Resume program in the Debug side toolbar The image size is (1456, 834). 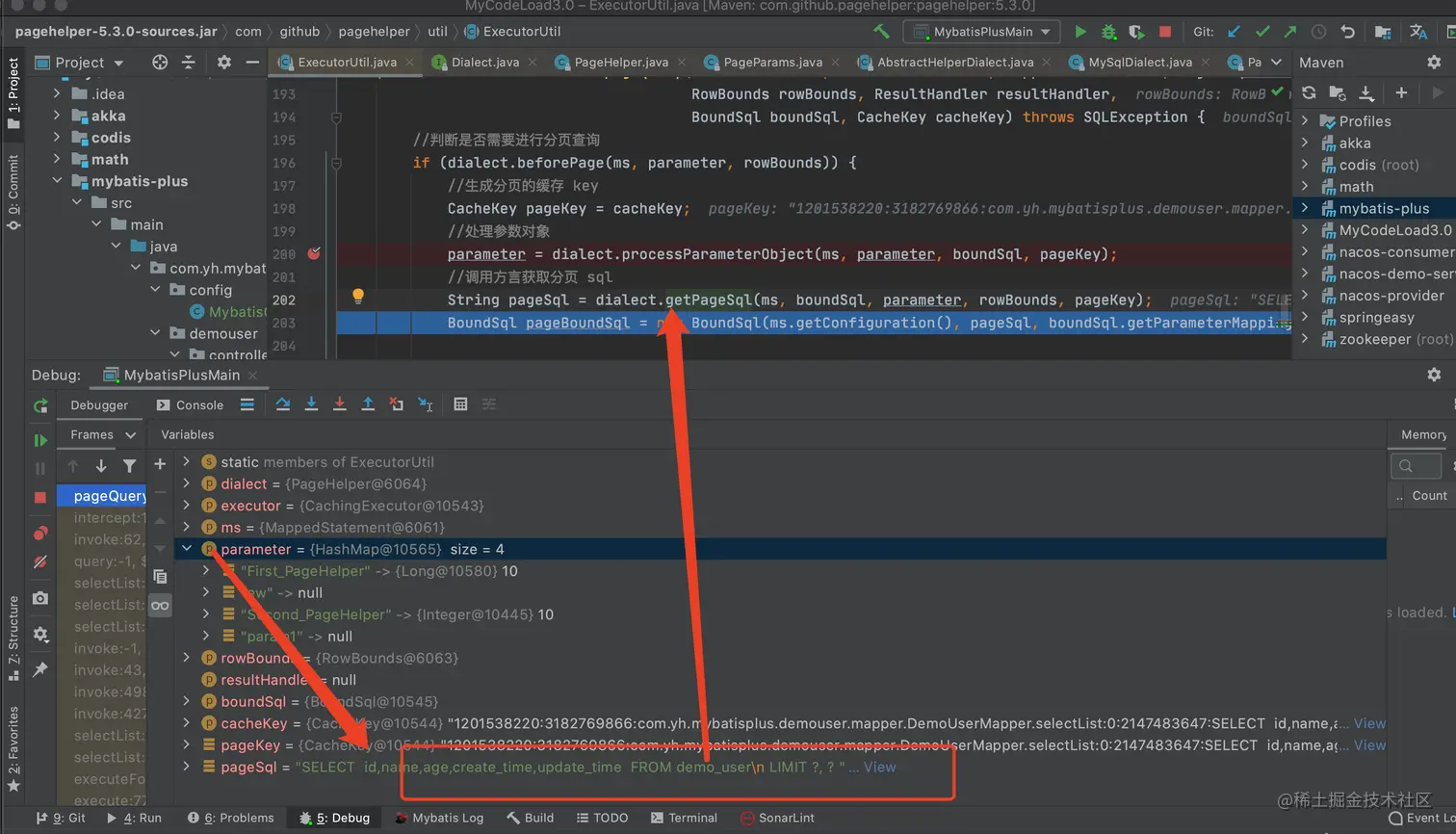coord(40,440)
